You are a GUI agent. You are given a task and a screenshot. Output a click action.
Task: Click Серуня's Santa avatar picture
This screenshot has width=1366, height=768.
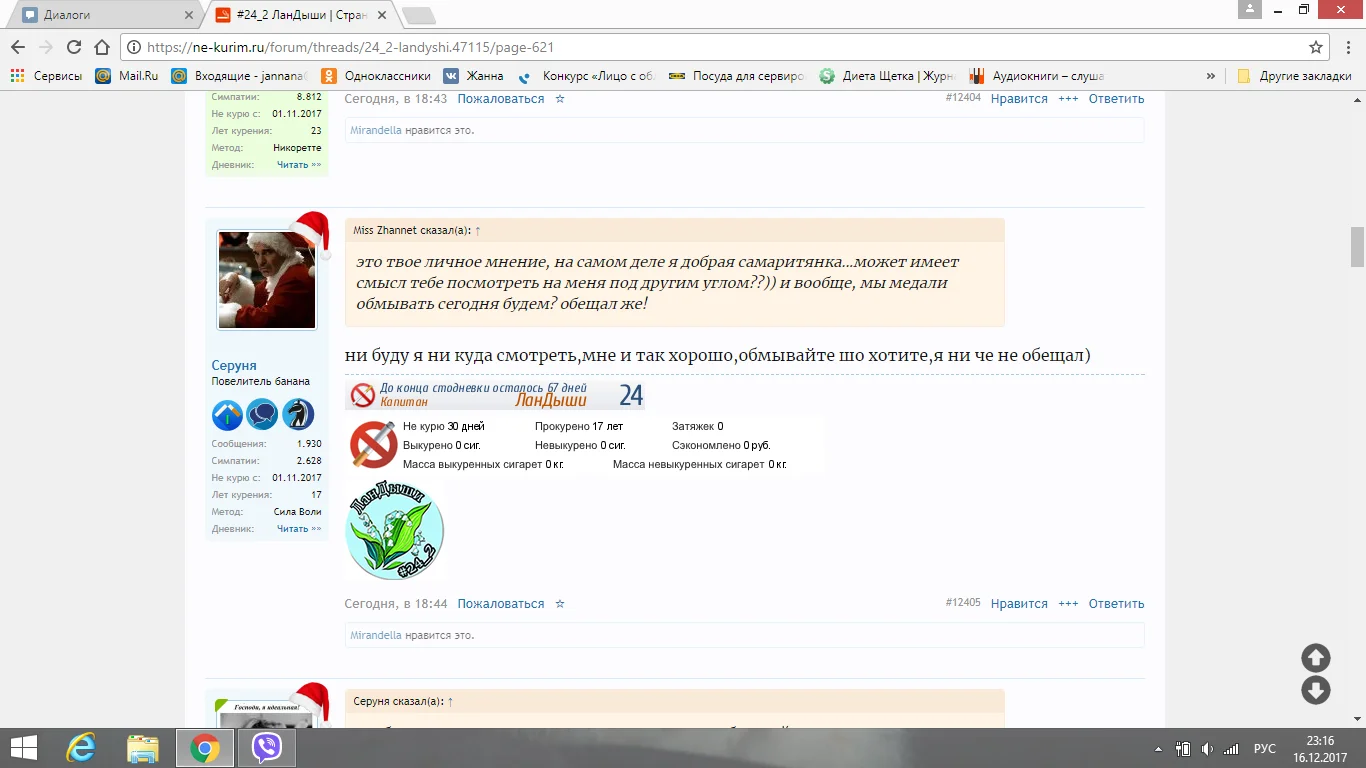(x=267, y=280)
